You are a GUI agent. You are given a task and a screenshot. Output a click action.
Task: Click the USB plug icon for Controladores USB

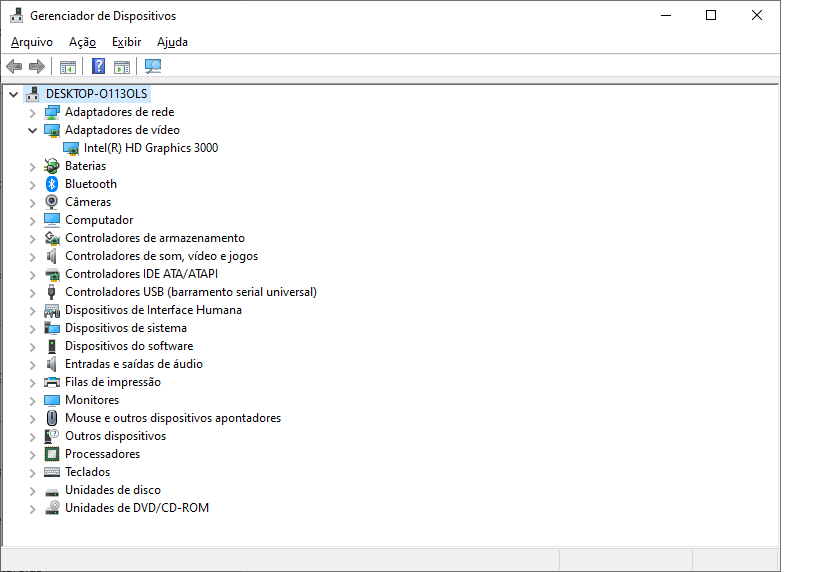click(52, 292)
